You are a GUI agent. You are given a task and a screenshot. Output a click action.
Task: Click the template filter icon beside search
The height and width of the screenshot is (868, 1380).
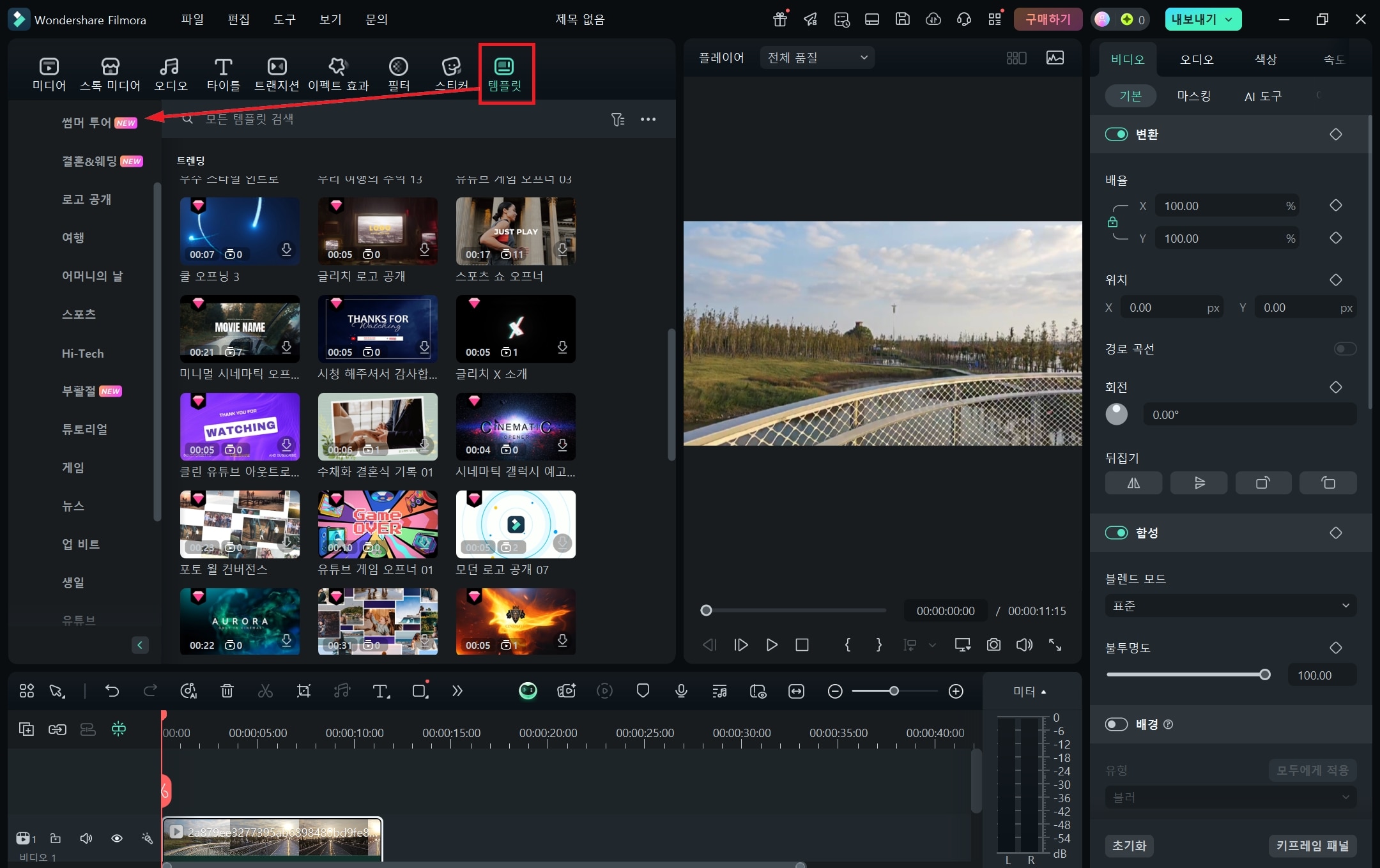(618, 119)
